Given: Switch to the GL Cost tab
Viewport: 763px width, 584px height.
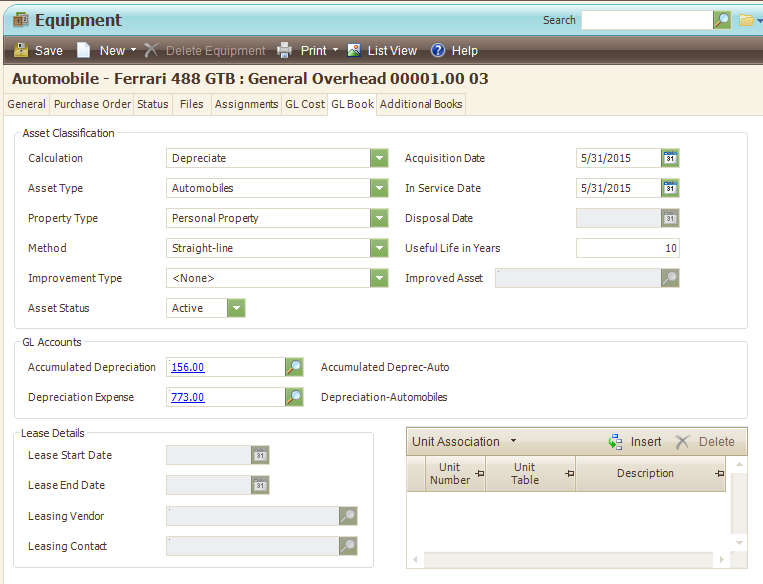Looking at the screenshot, I should point(305,104).
